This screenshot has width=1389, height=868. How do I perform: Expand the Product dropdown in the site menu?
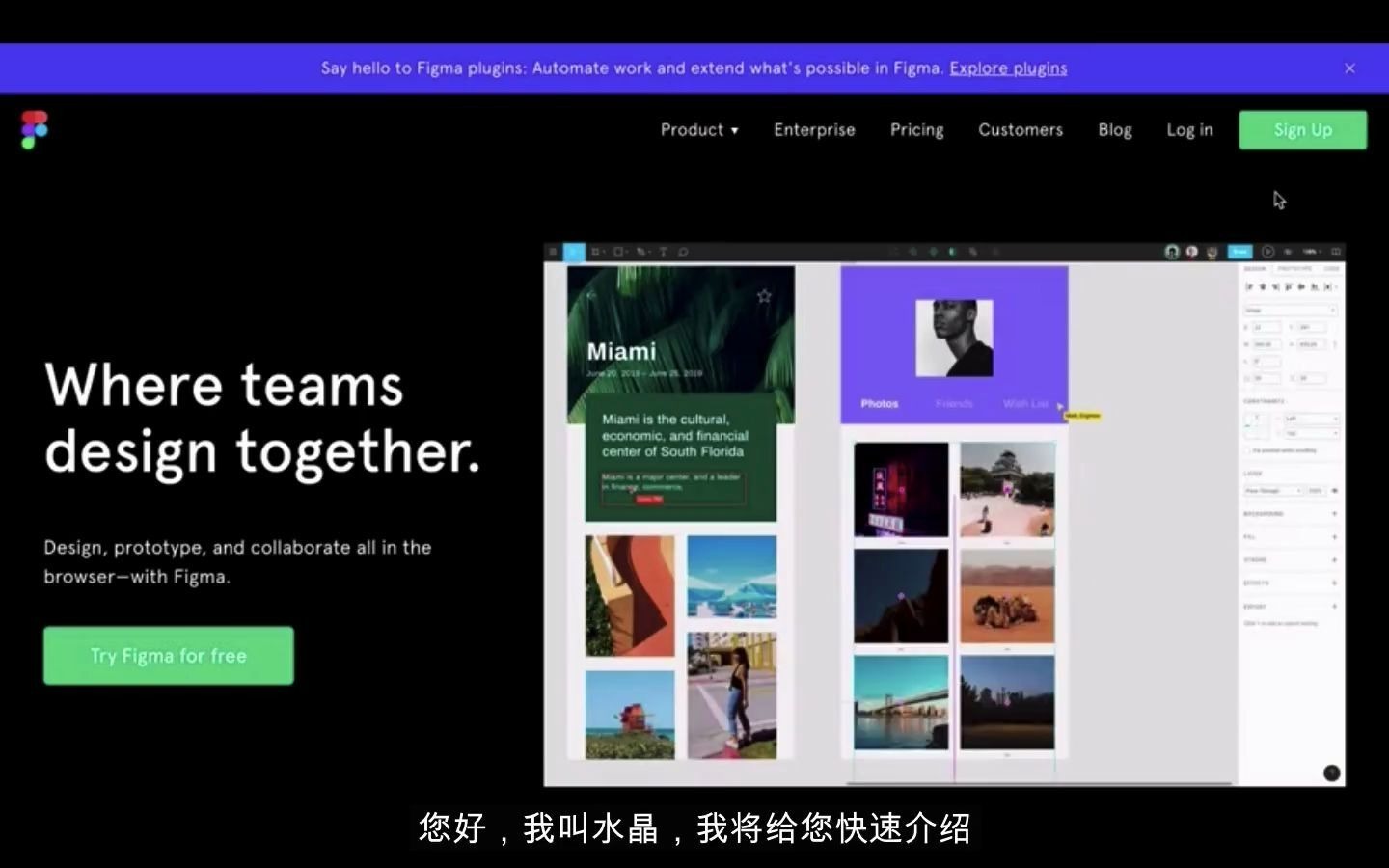pos(699,130)
